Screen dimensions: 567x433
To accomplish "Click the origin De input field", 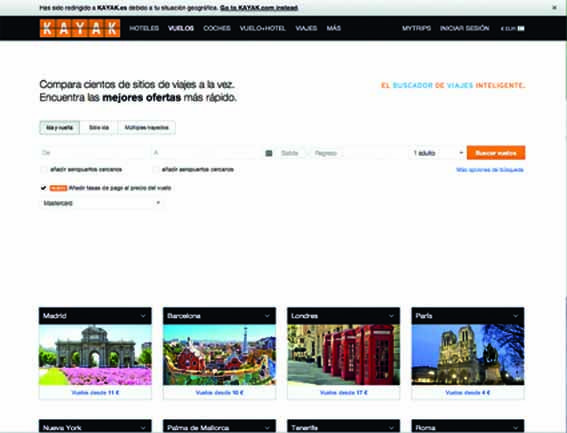I will (93, 153).
